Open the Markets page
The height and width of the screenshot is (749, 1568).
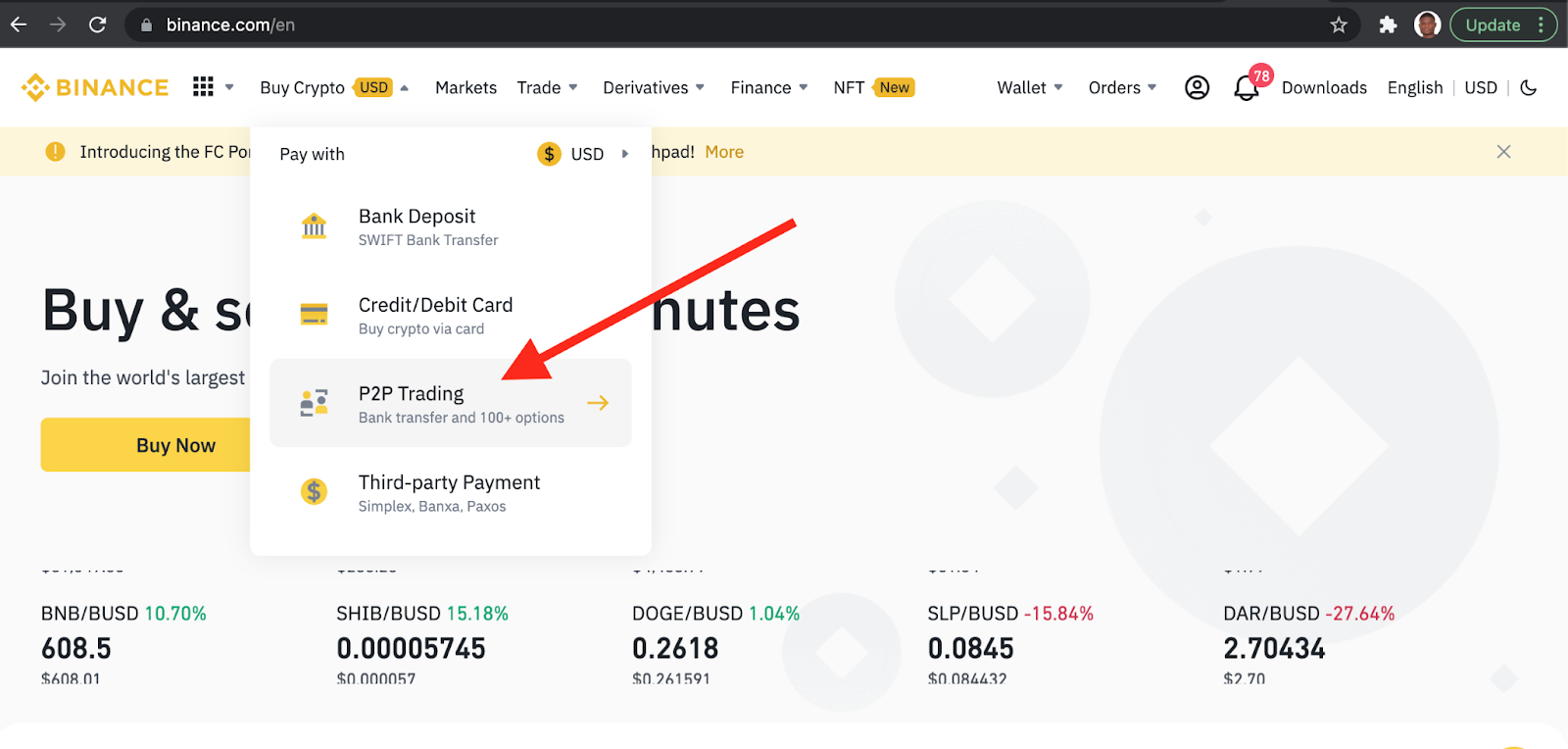pos(465,87)
